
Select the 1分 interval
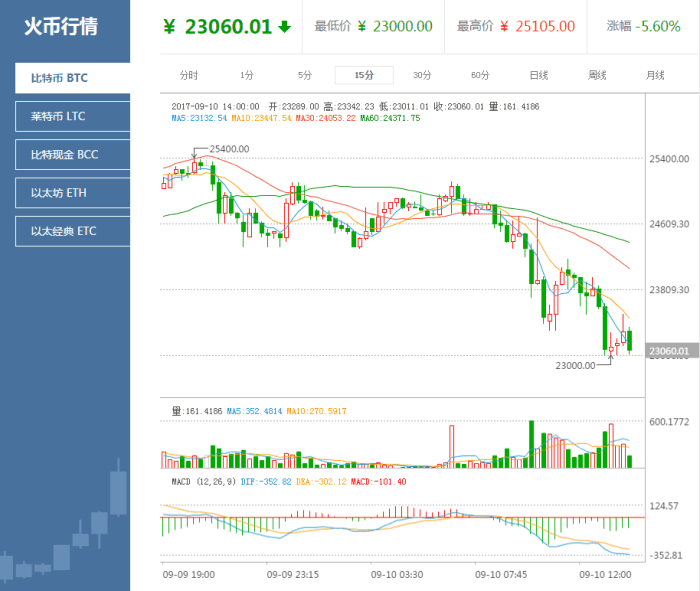(246, 75)
